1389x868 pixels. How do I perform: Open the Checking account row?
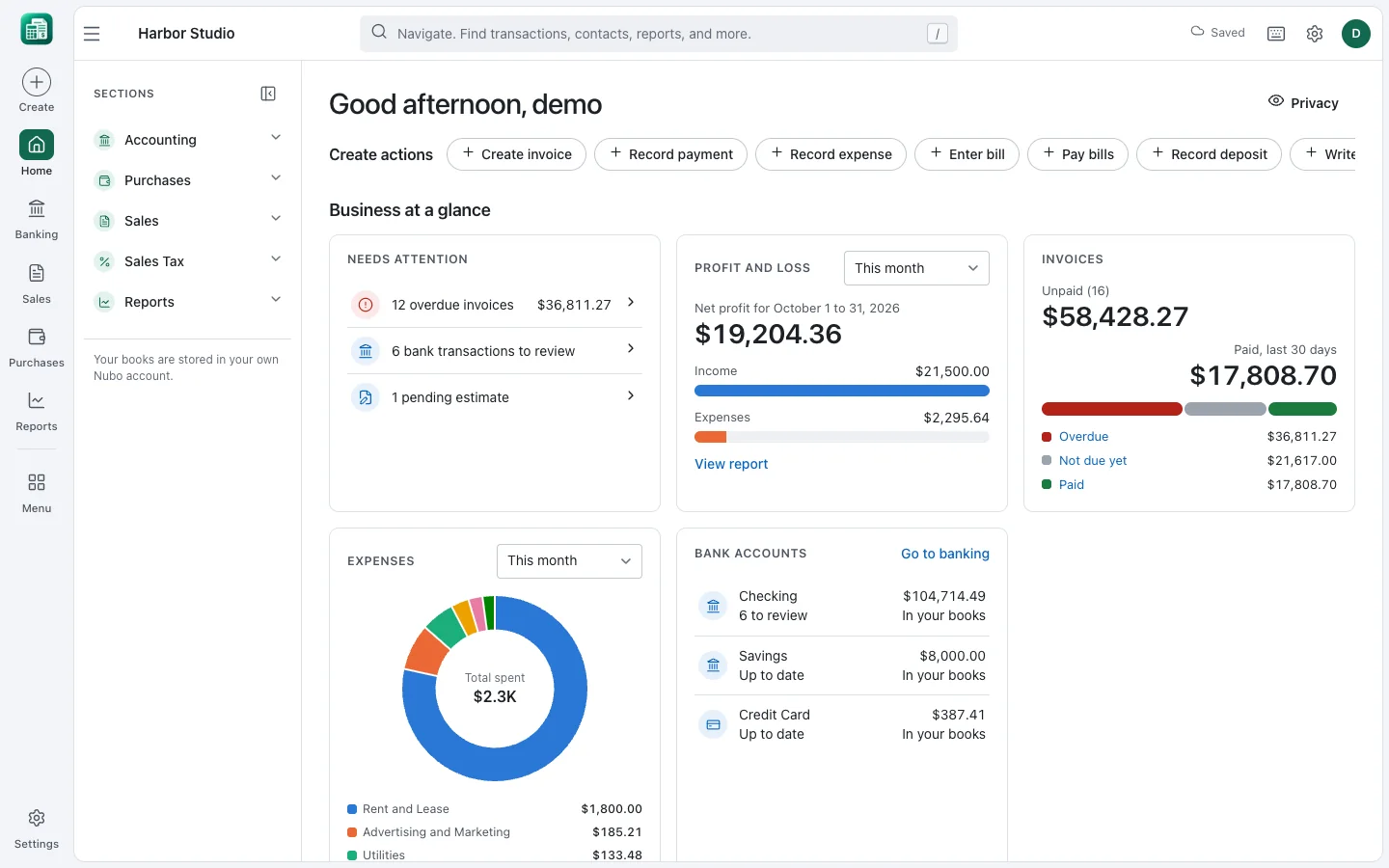coord(842,606)
